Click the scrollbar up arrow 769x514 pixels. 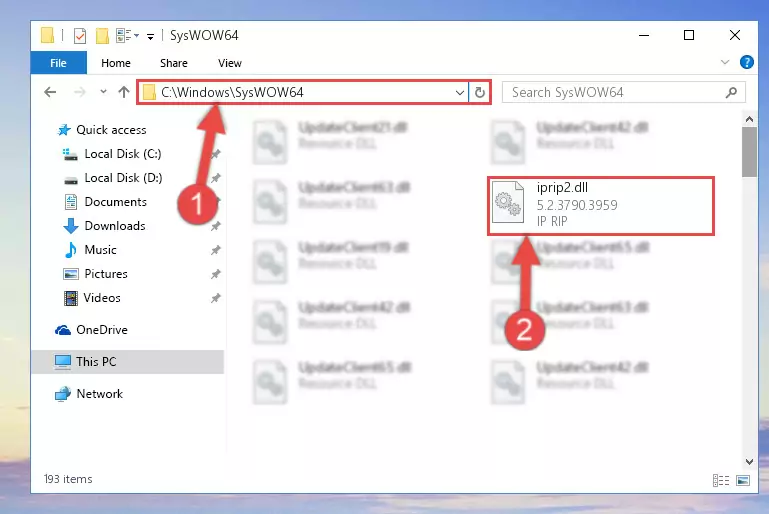tap(749, 119)
